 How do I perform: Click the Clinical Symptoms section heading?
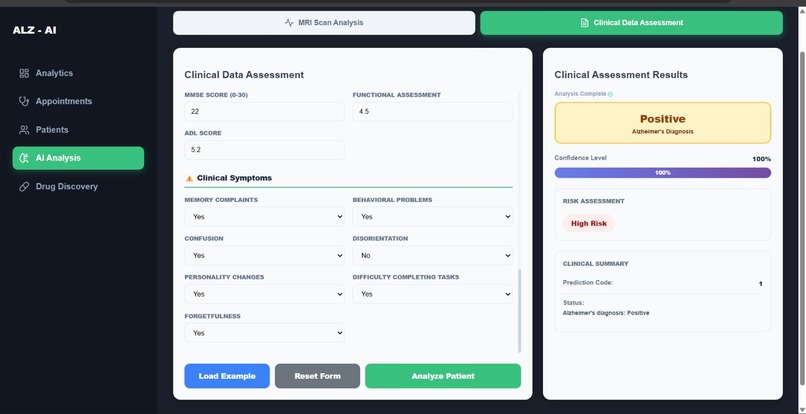tap(234, 178)
